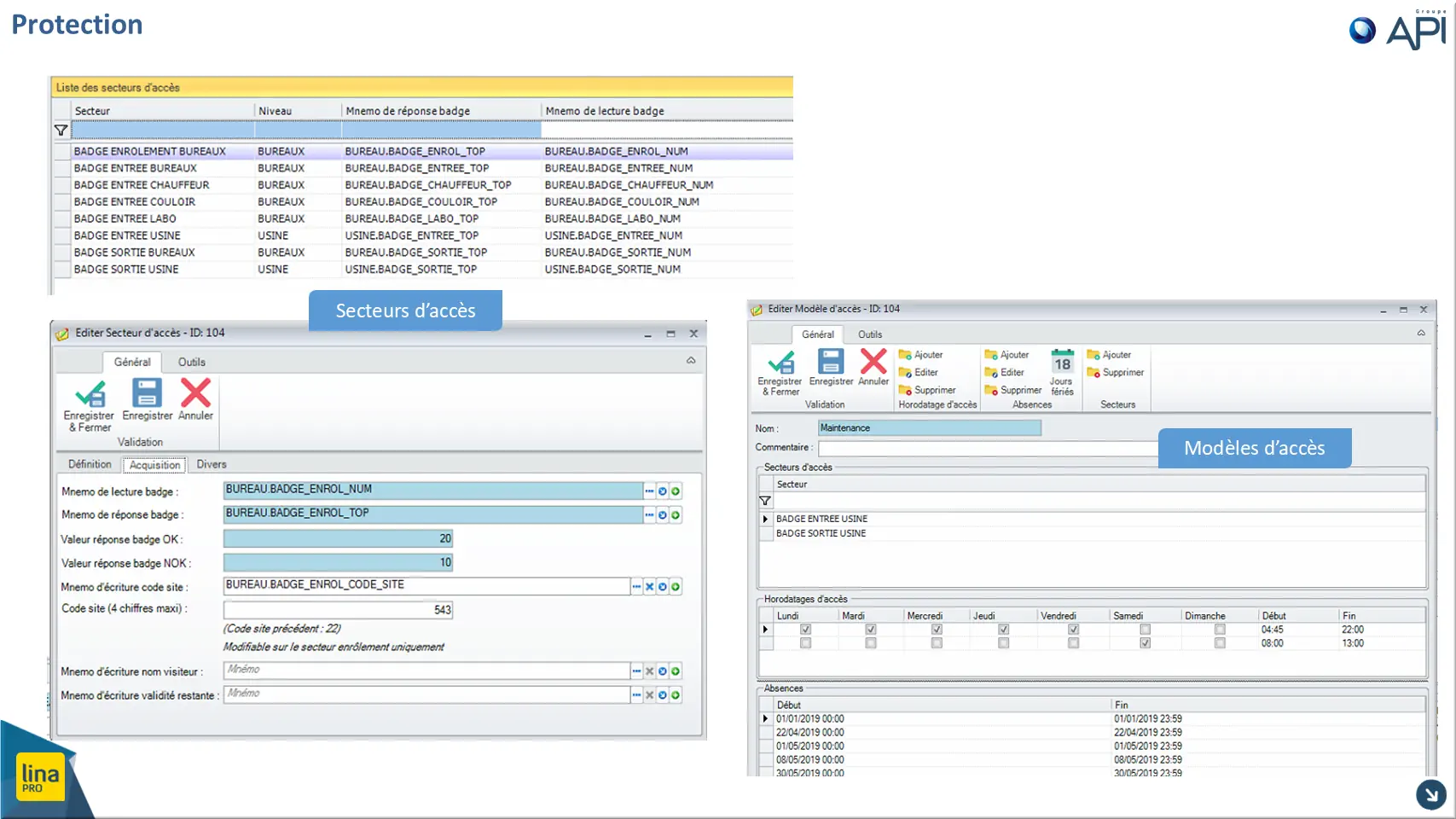Click the Enregistrer floppy icon in Editer Modèle d'accès
1456x819 pixels.
click(x=831, y=362)
